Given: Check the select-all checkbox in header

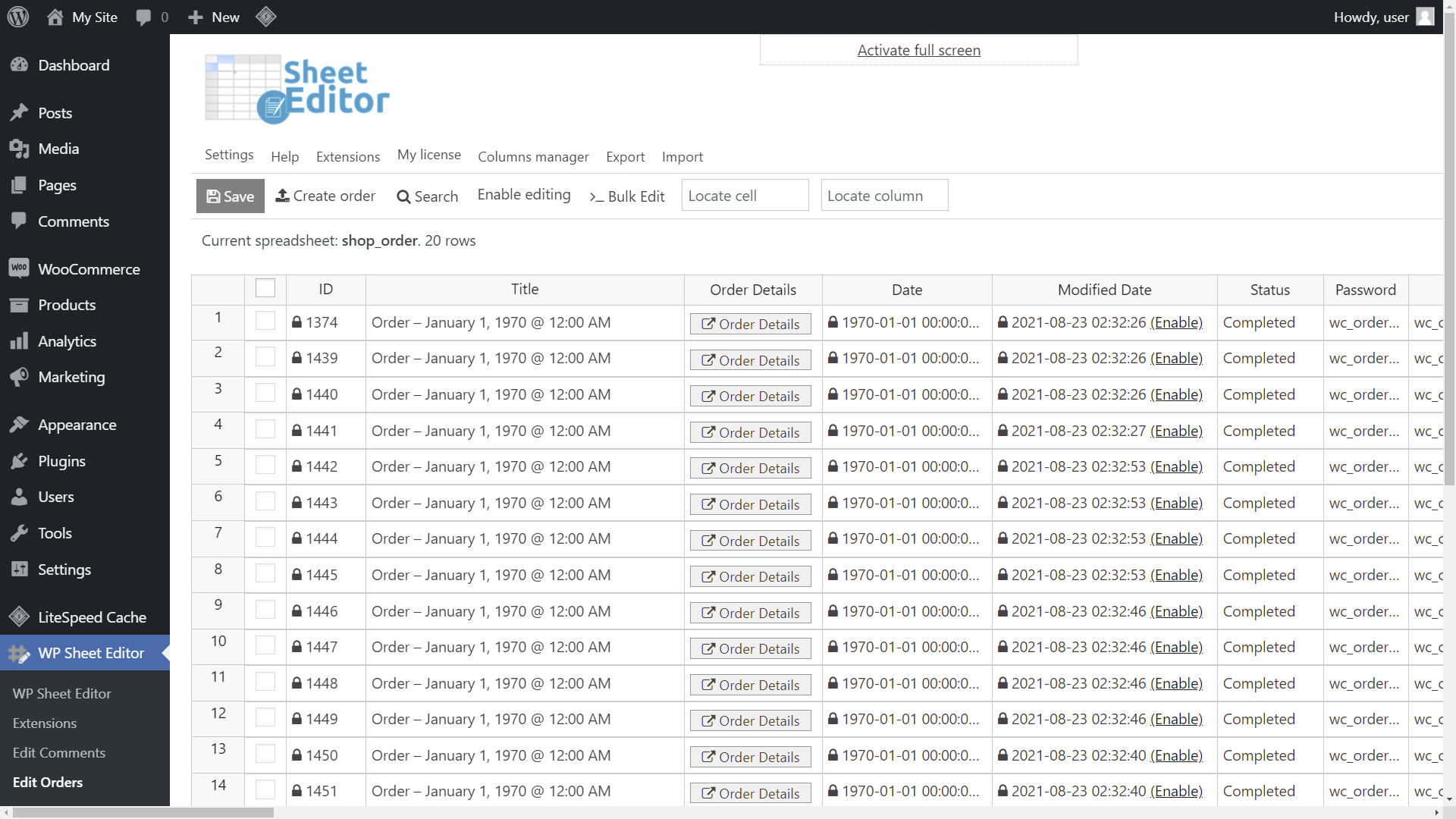Looking at the screenshot, I should pyautogui.click(x=265, y=287).
